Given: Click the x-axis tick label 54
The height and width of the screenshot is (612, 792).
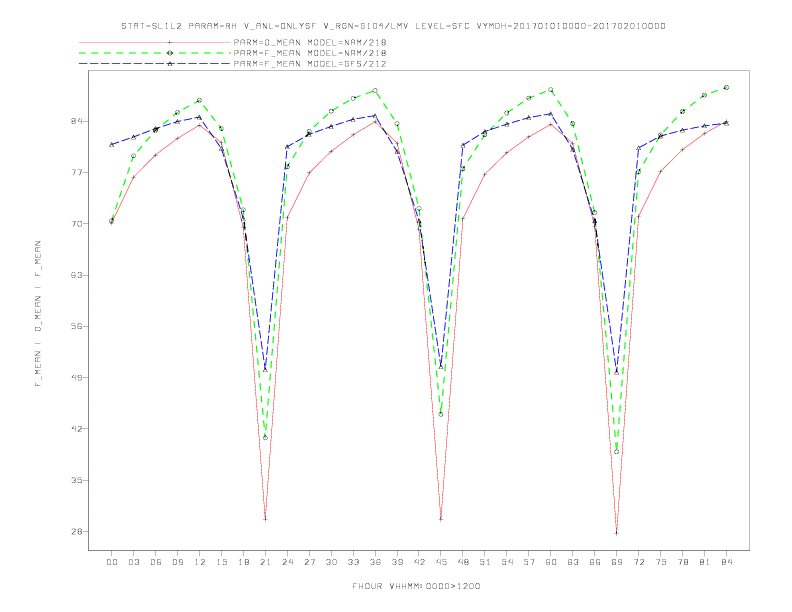Looking at the screenshot, I should click(x=507, y=562).
